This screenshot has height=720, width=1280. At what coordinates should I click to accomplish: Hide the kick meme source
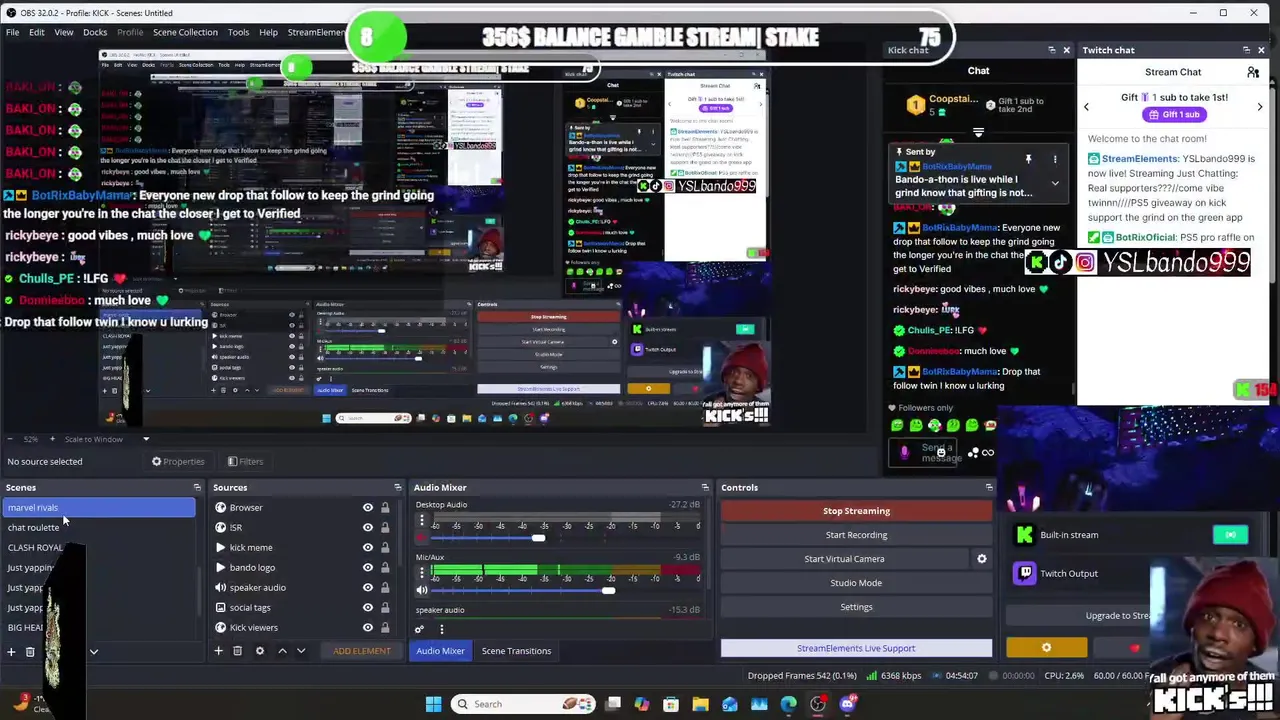tap(367, 548)
